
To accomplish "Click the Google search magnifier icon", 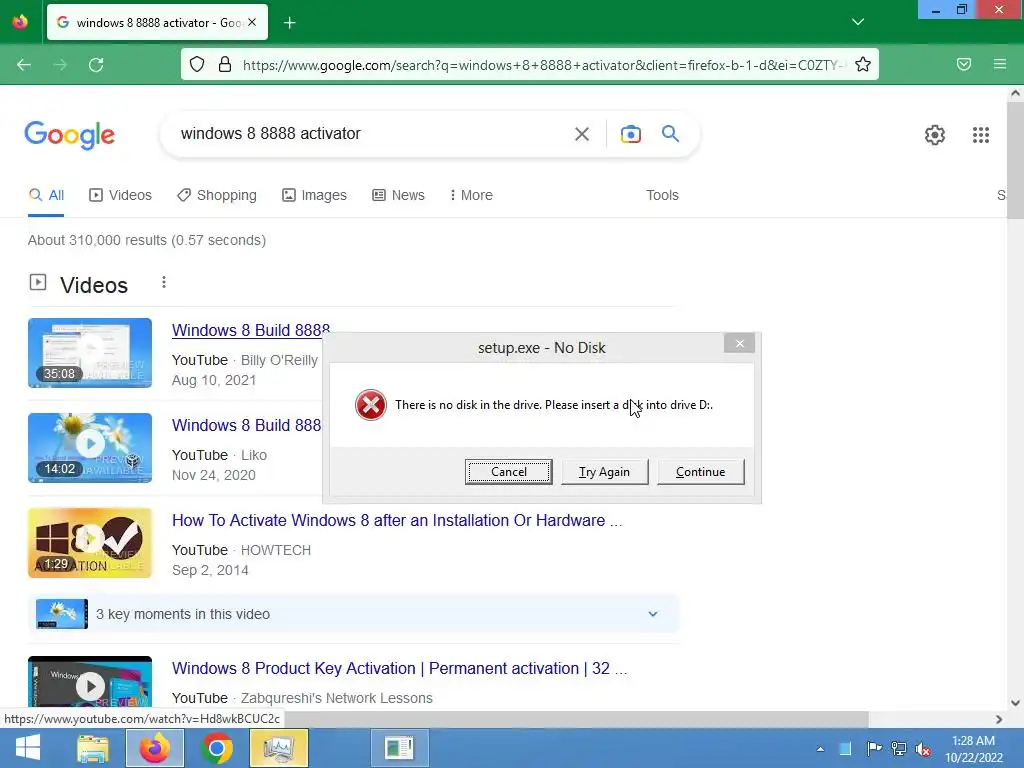I will coord(670,133).
